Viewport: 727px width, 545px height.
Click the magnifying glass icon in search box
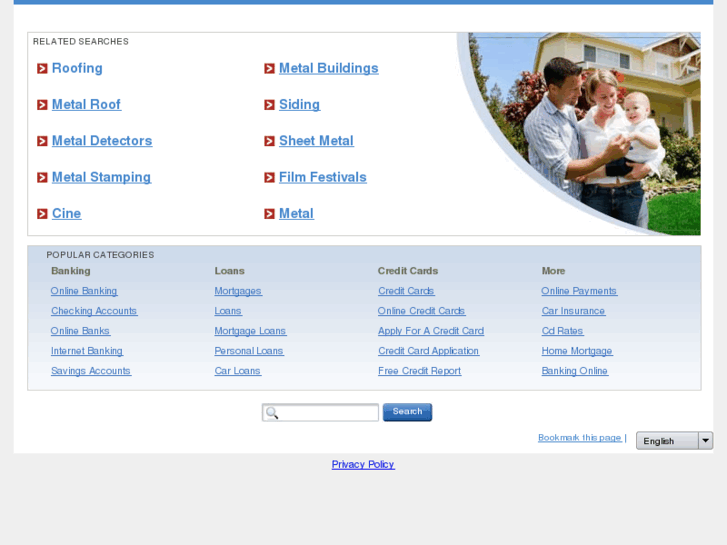(272, 413)
